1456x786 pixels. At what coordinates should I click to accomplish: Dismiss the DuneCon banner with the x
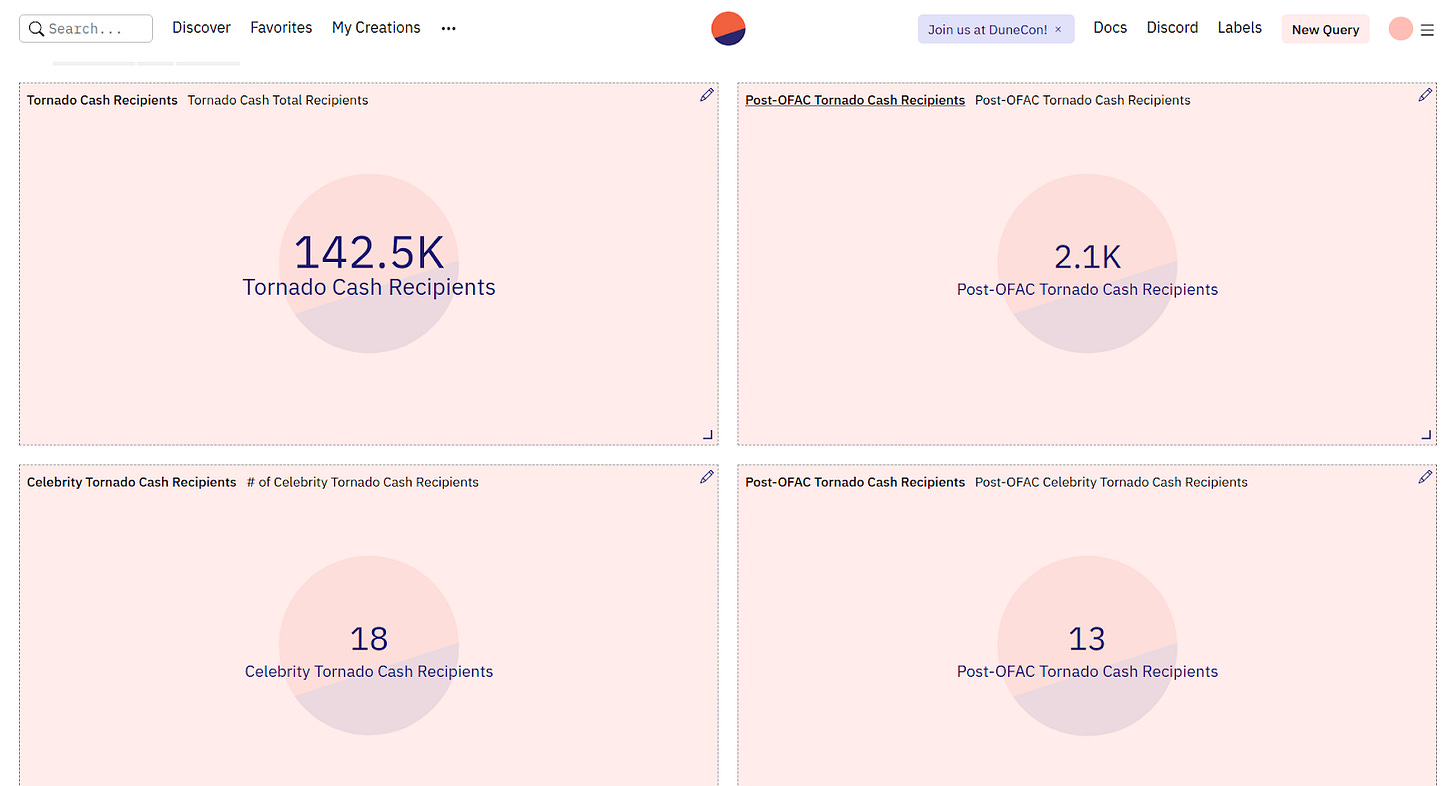(1058, 29)
